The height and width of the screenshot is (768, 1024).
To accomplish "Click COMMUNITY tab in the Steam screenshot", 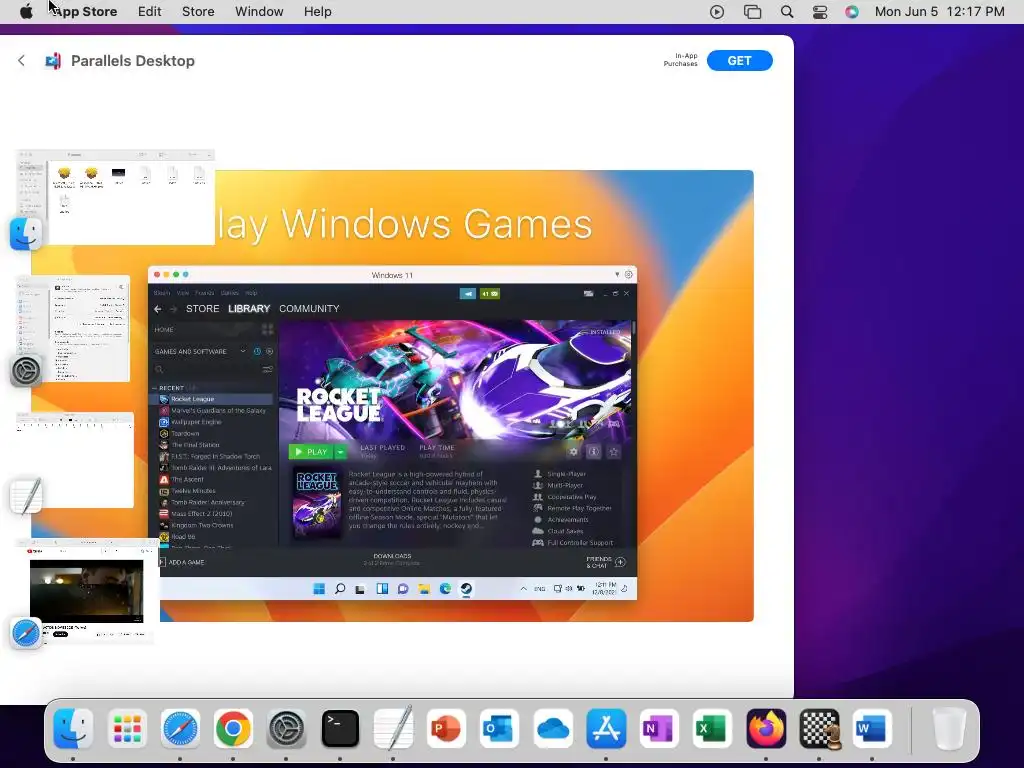I will 309,308.
